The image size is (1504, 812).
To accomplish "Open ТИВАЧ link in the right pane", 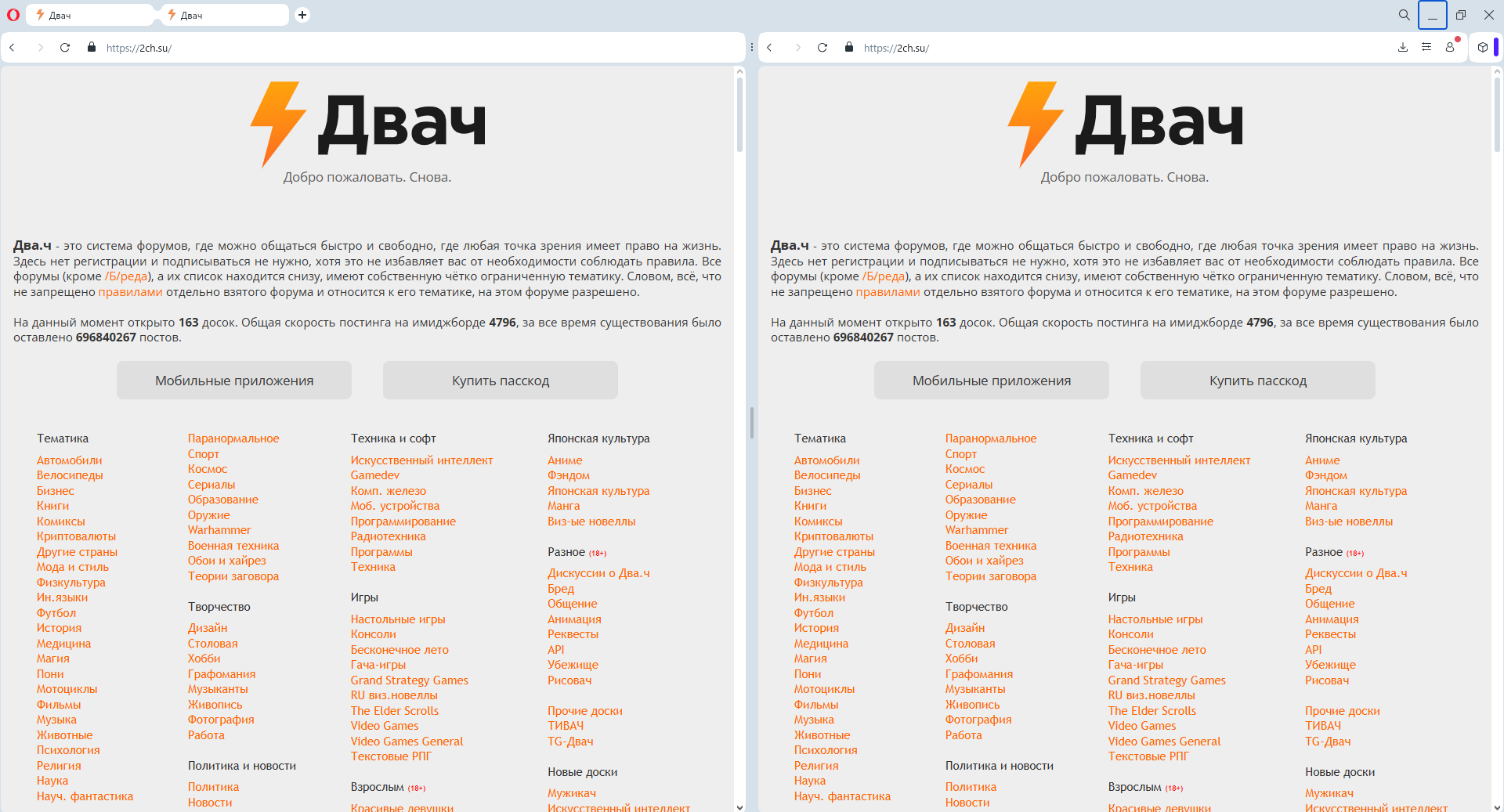I will pos(1323,726).
